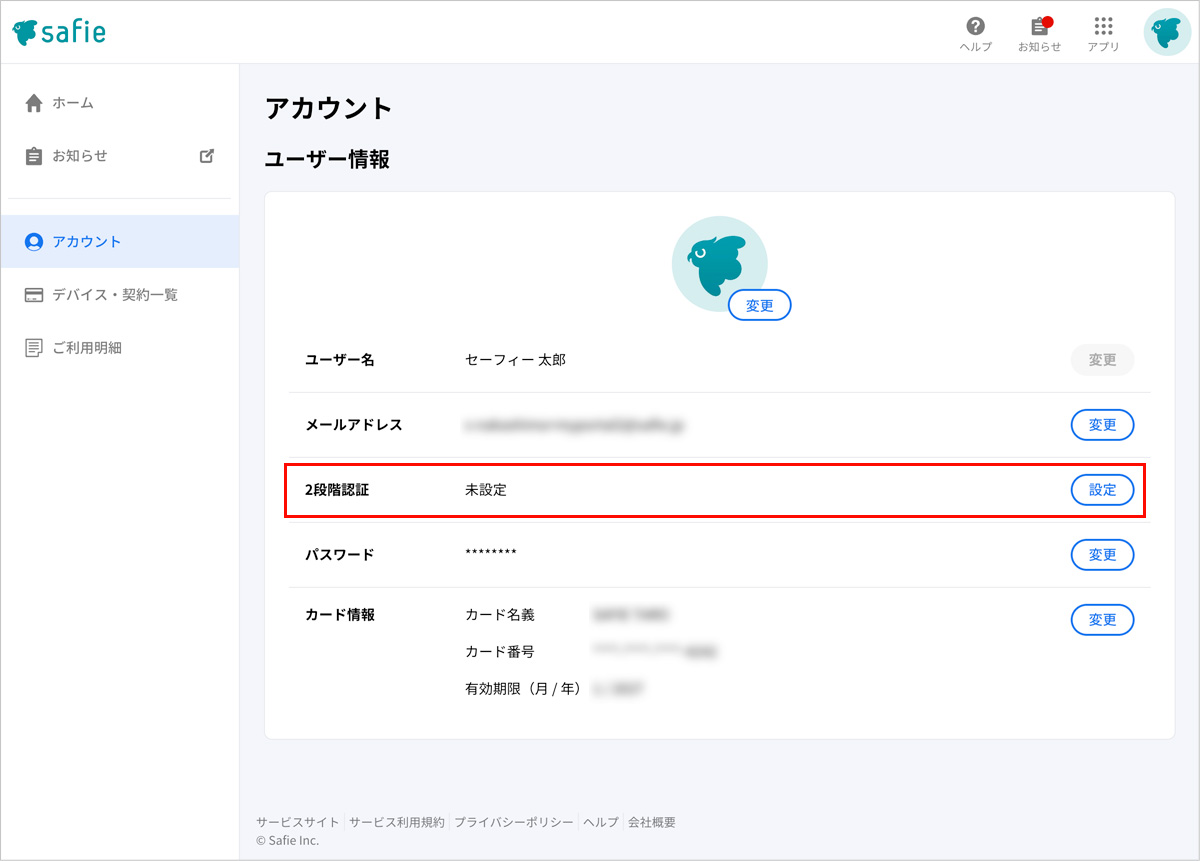1200x861 pixels.
Task: Click 変更 button under profile picture
Action: click(759, 306)
